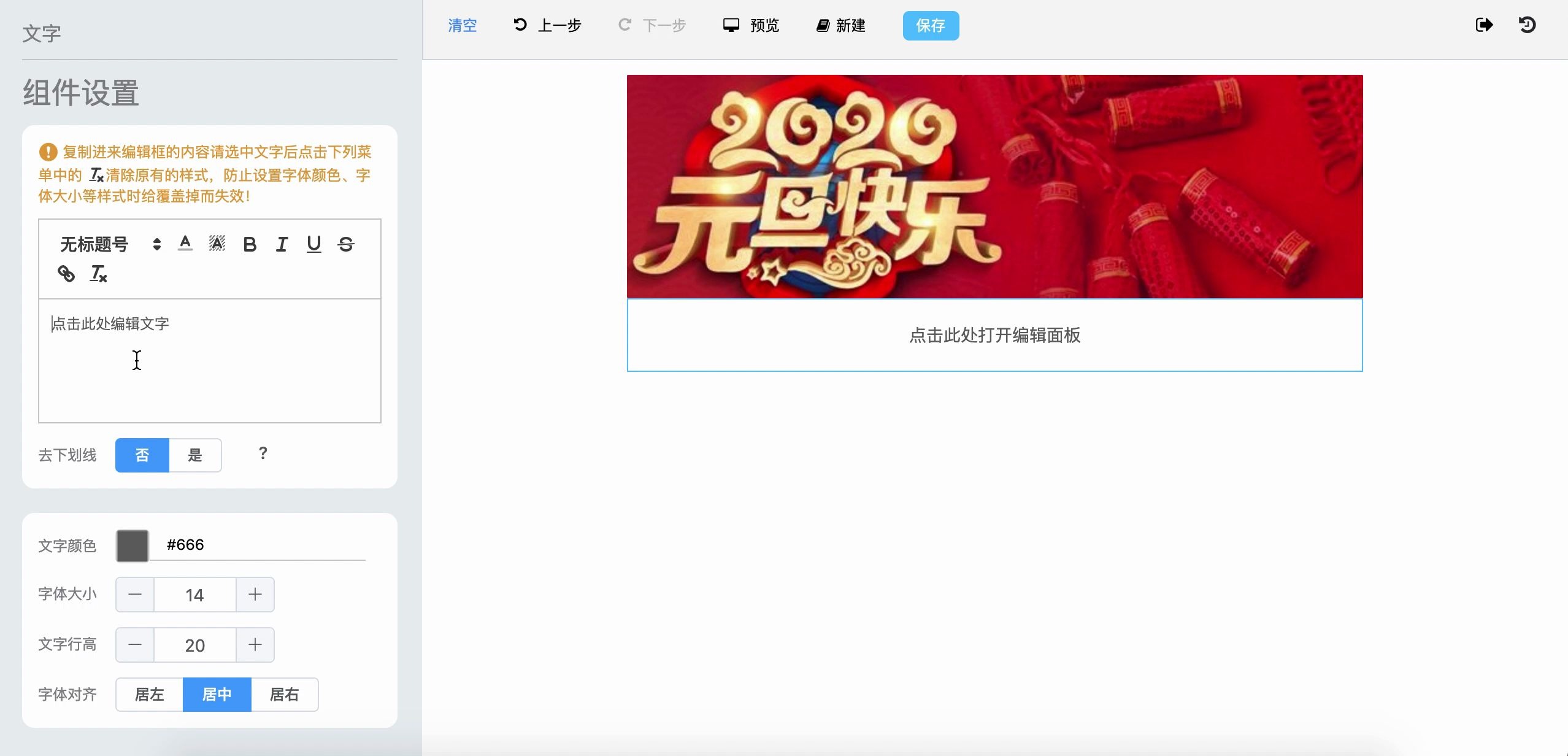Click the font color icon in editor toolbar

[185, 244]
